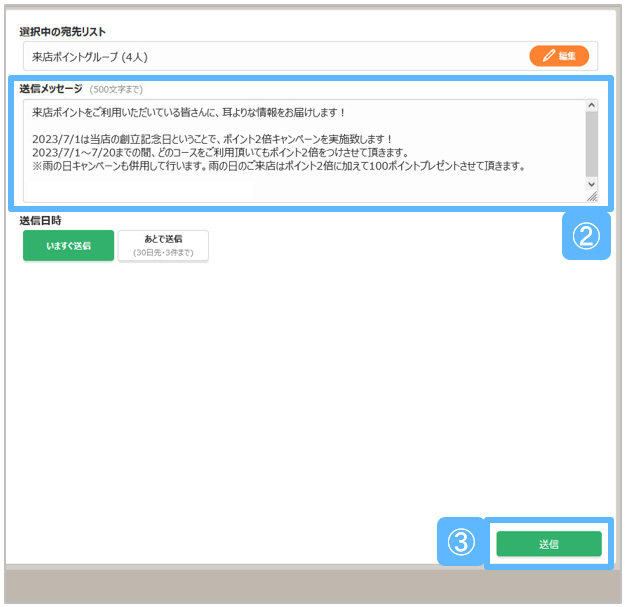The image size is (626, 607).
Task: Click the message box scrollbar track
Action: pos(591,145)
